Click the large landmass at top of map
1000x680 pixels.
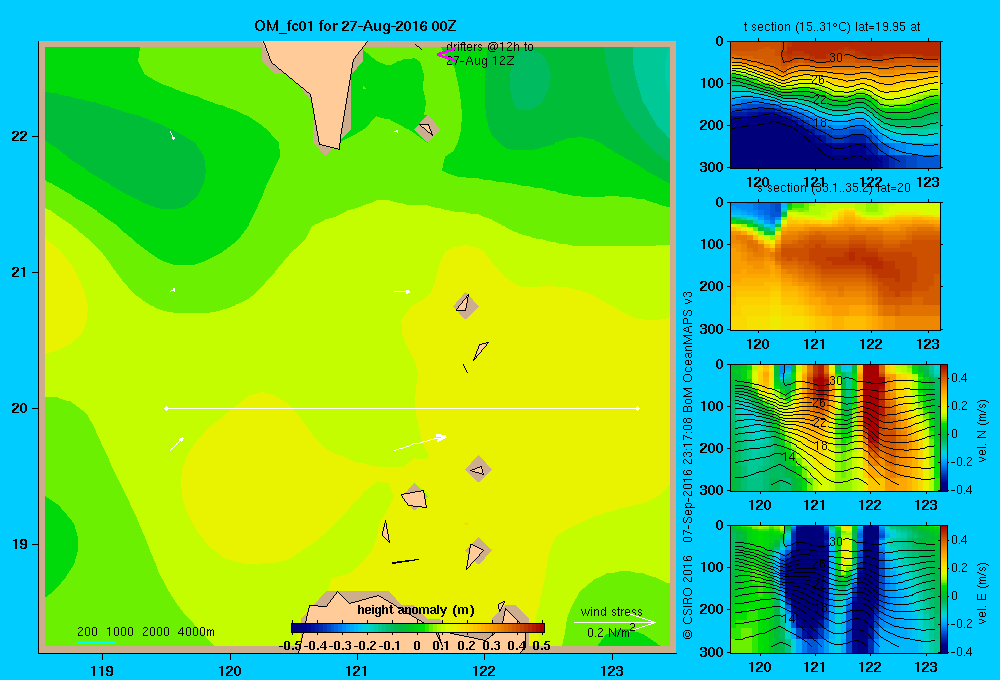tap(319, 92)
